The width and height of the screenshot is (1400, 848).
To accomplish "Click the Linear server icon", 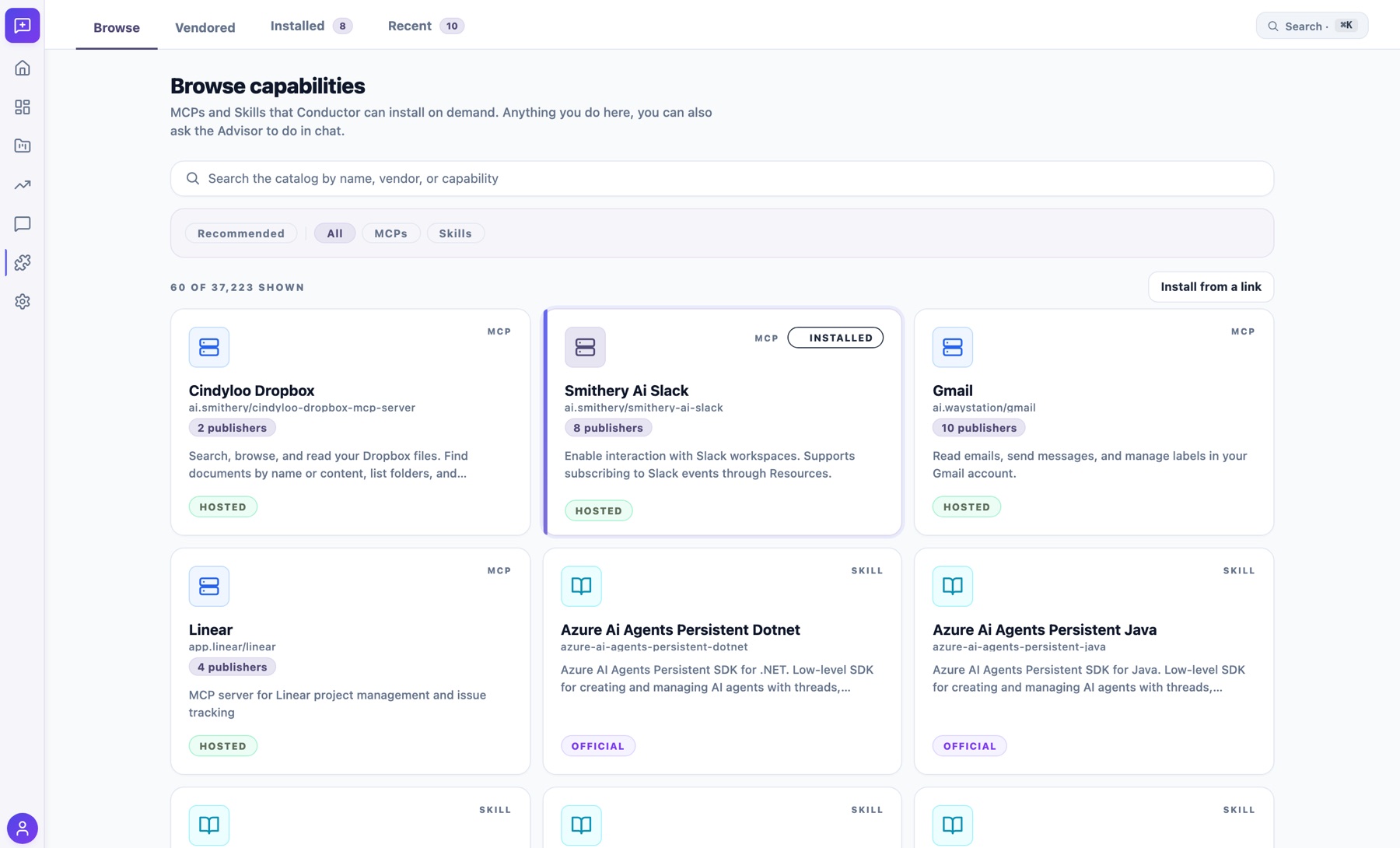I will (209, 586).
